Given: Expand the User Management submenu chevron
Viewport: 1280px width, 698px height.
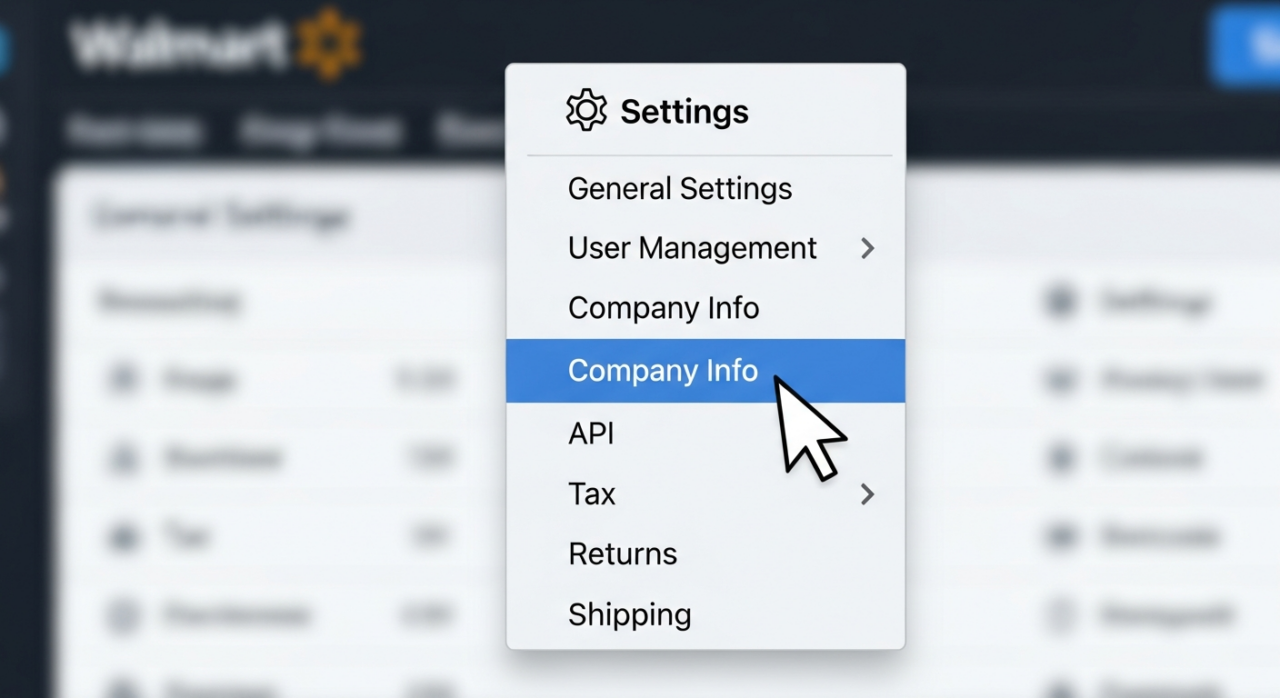Looking at the screenshot, I should pyautogui.click(x=868, y=249).
